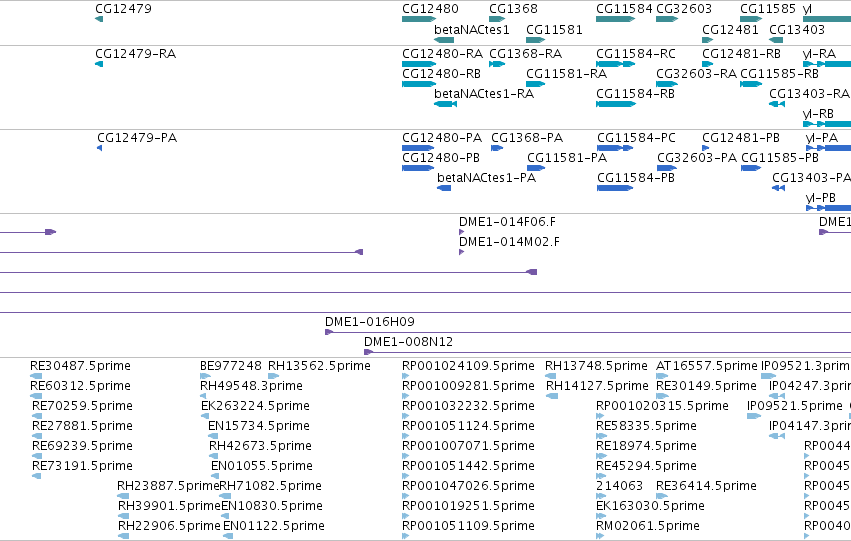Click the RE70259.5prime EST label

pos(82,406)
